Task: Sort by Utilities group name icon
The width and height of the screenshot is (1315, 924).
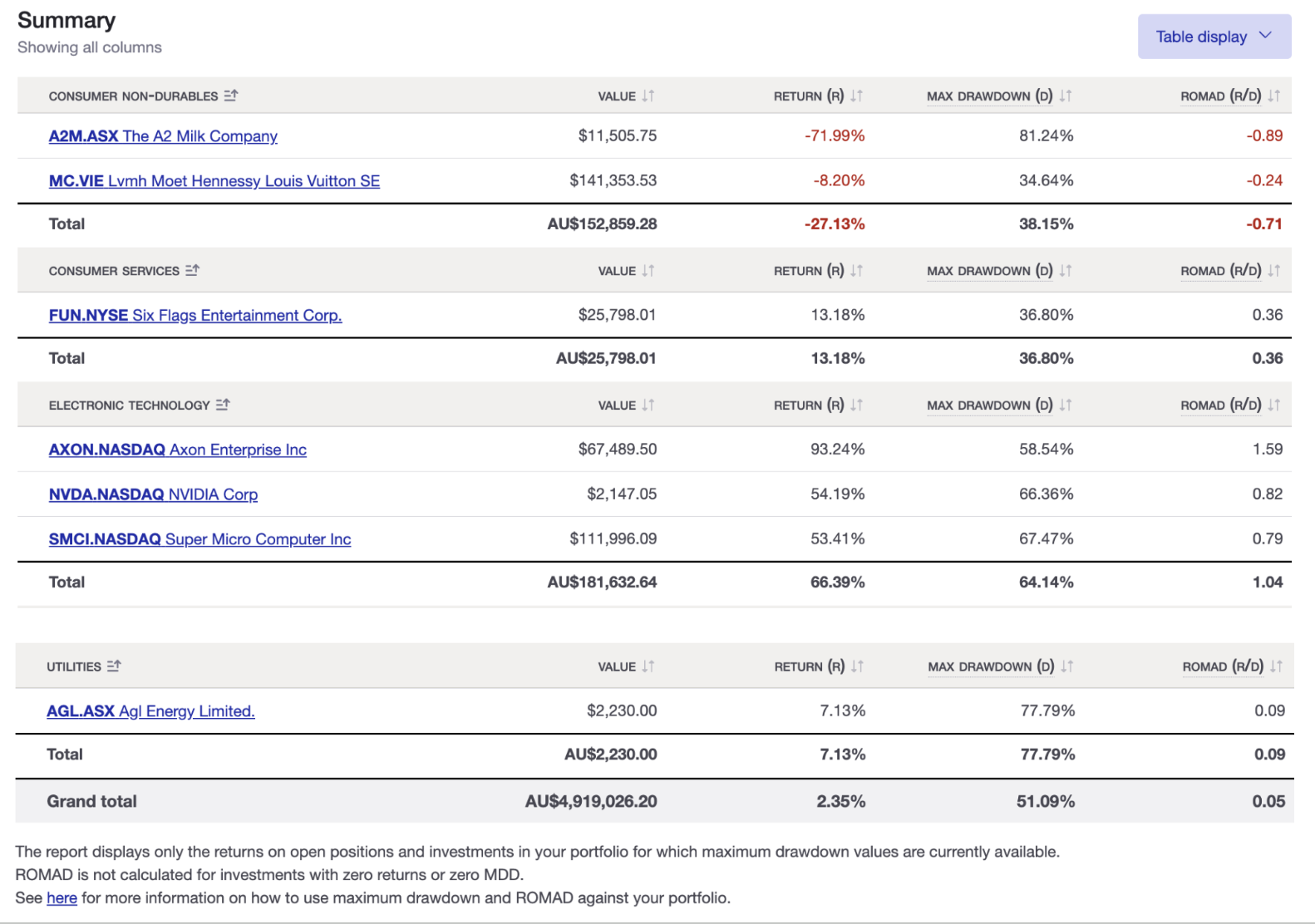Action: (x=114, y=666)
